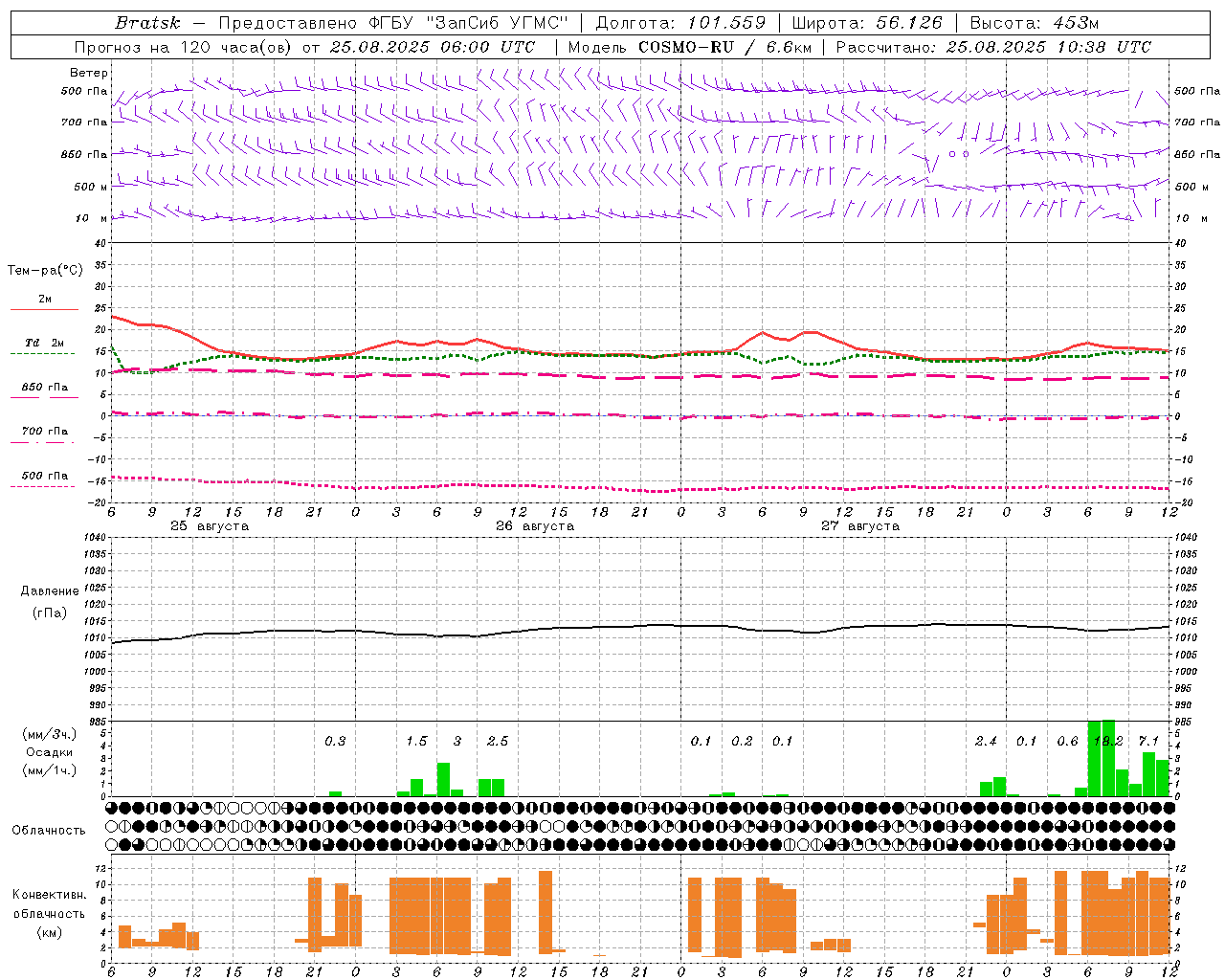Select the text "Предоставлено ФГБУ "ЗапСиб УГМС""
1225x980 pixels.
coord(394,23)
